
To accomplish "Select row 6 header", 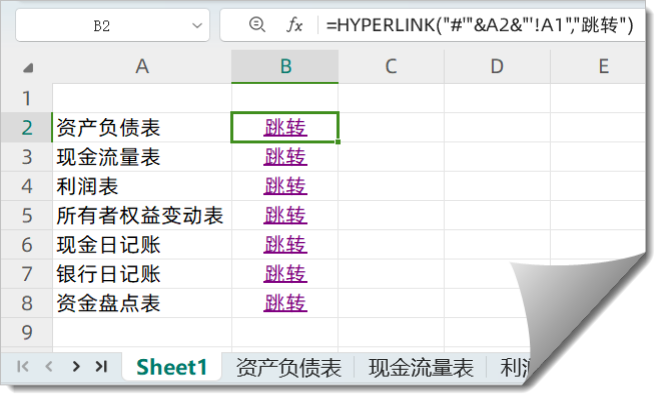I will pos(27,244).
